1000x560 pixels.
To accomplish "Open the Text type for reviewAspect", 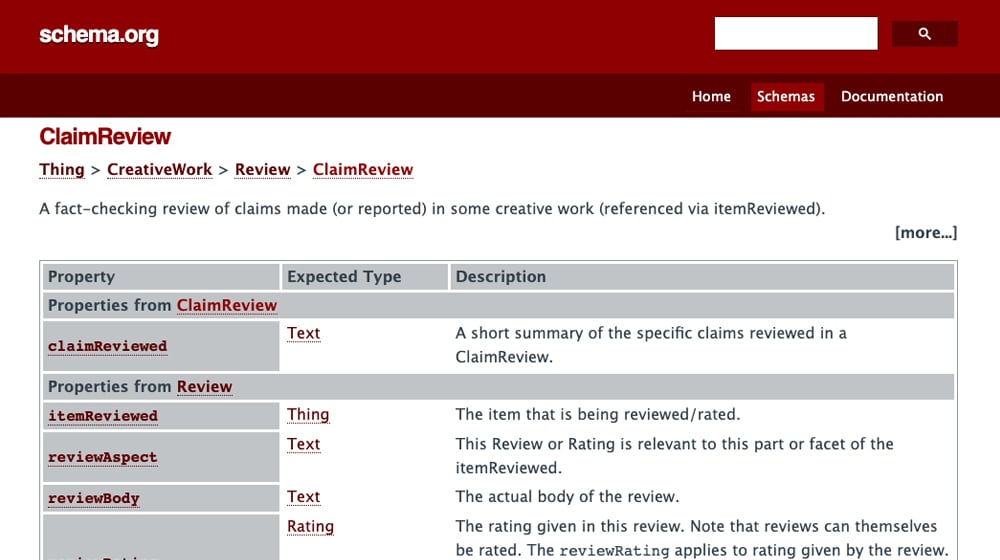I will 304,444.
